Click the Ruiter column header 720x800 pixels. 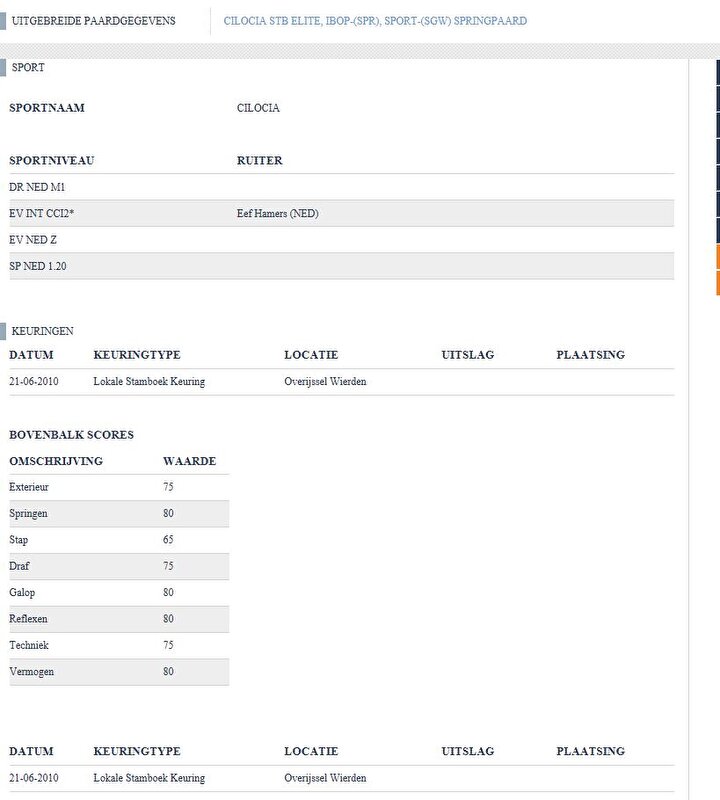[x=259, y=160]
